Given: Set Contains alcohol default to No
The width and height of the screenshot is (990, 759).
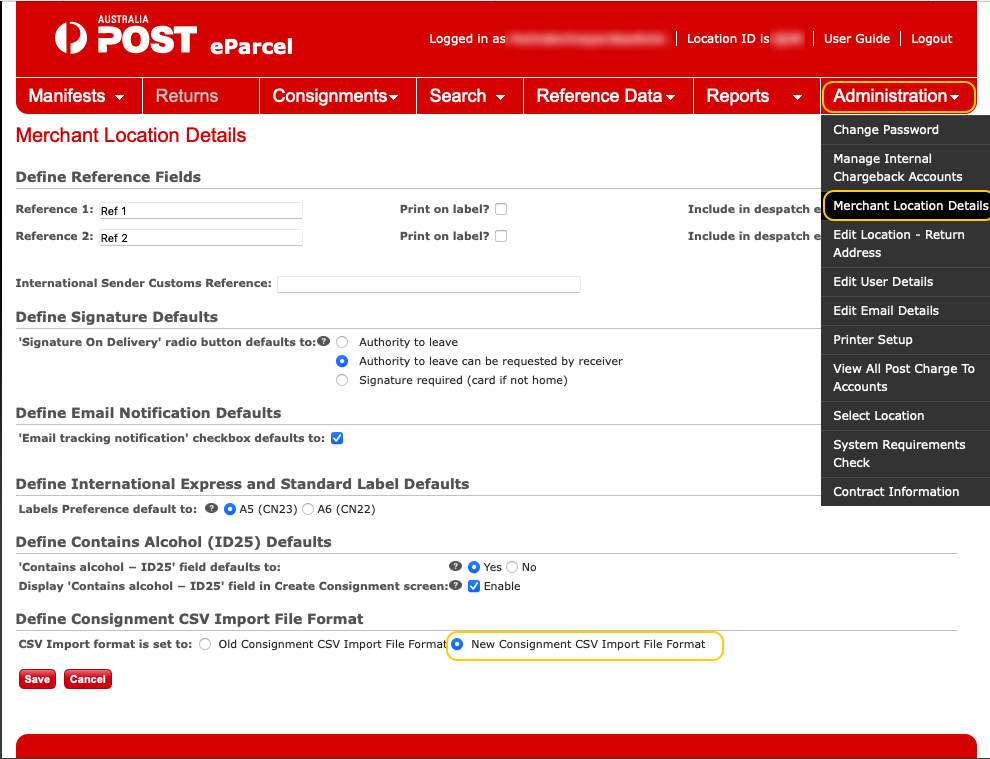Looking at the screenshot, I should click(512, 567).
